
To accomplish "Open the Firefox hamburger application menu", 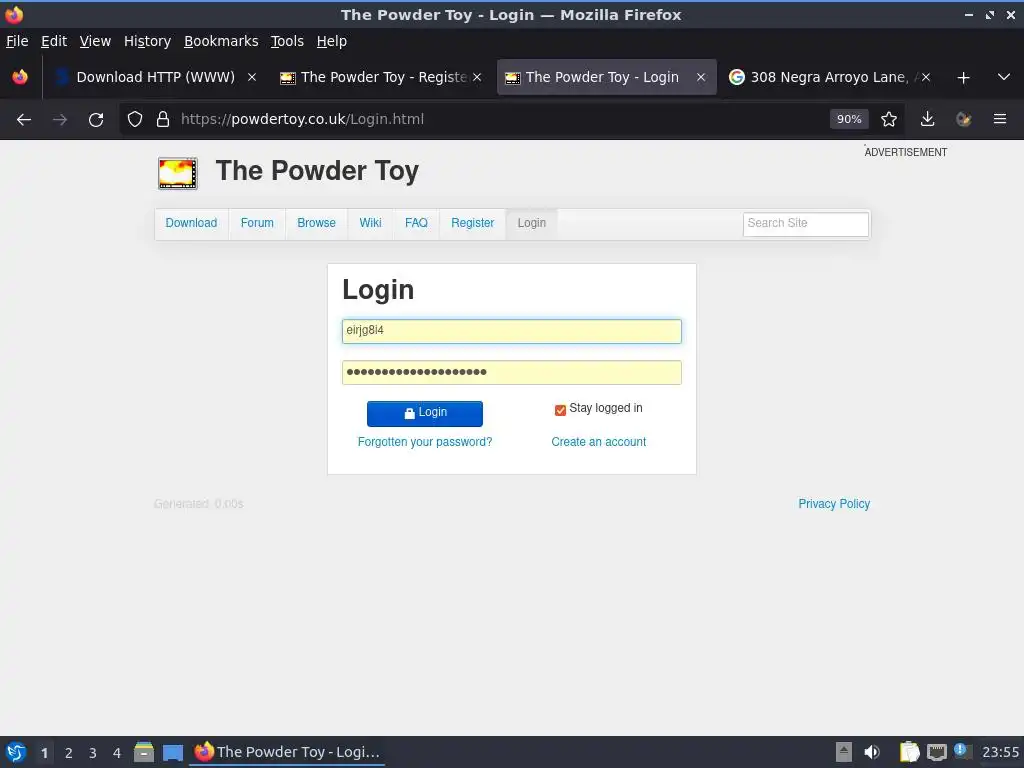I will 1000,119.
